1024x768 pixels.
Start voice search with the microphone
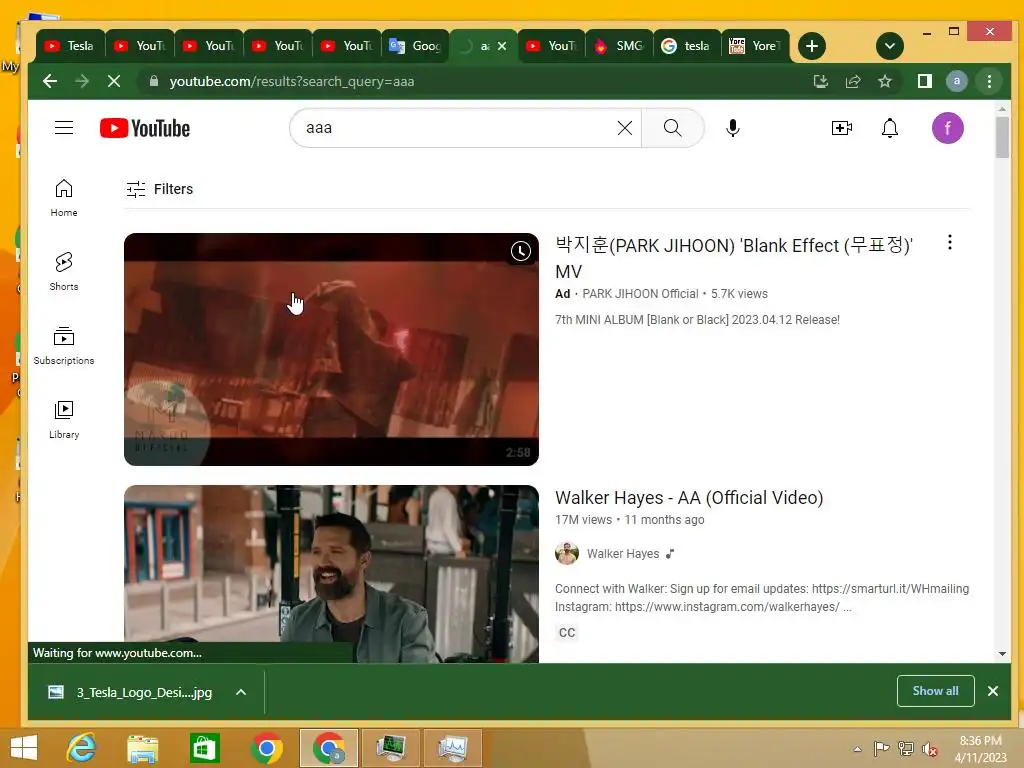tap(733, 128)
